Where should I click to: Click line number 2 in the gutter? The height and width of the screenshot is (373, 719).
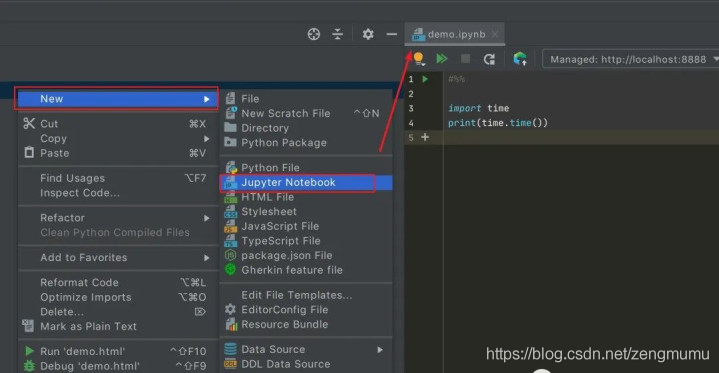tap(411, 94)
